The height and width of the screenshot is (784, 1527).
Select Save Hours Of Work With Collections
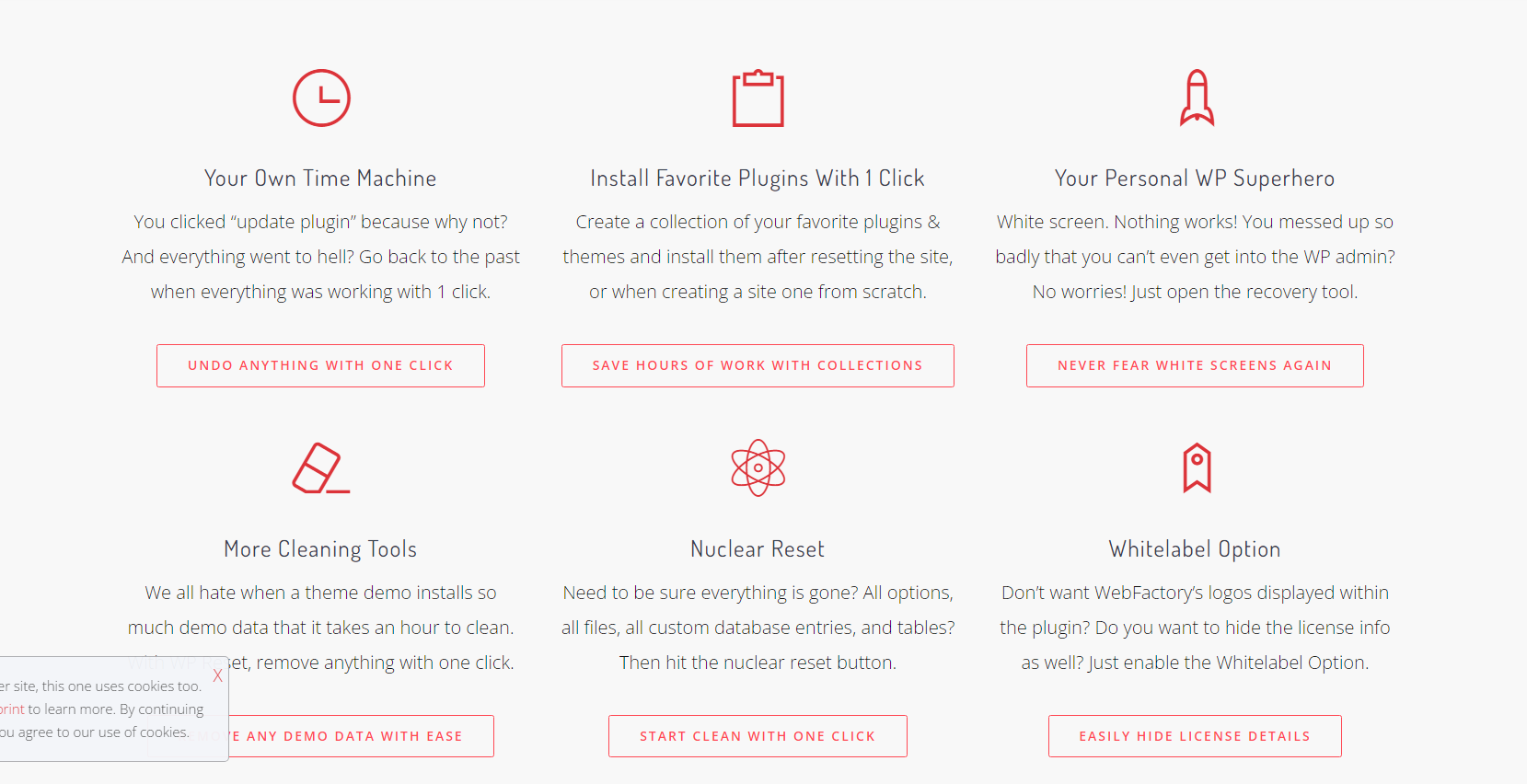[x=758, y=365]
